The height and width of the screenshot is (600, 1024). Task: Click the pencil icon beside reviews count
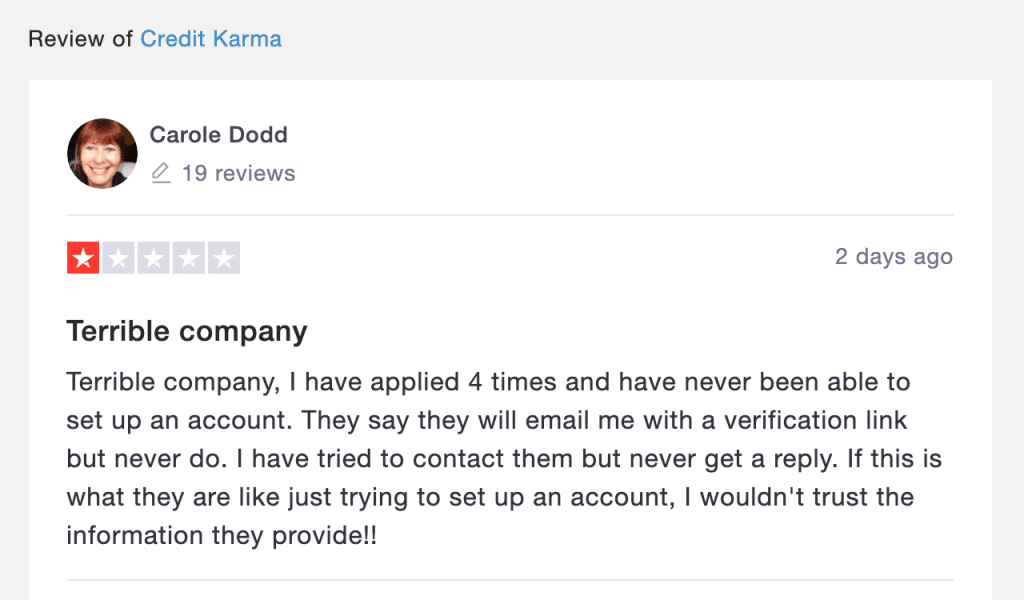161,173
